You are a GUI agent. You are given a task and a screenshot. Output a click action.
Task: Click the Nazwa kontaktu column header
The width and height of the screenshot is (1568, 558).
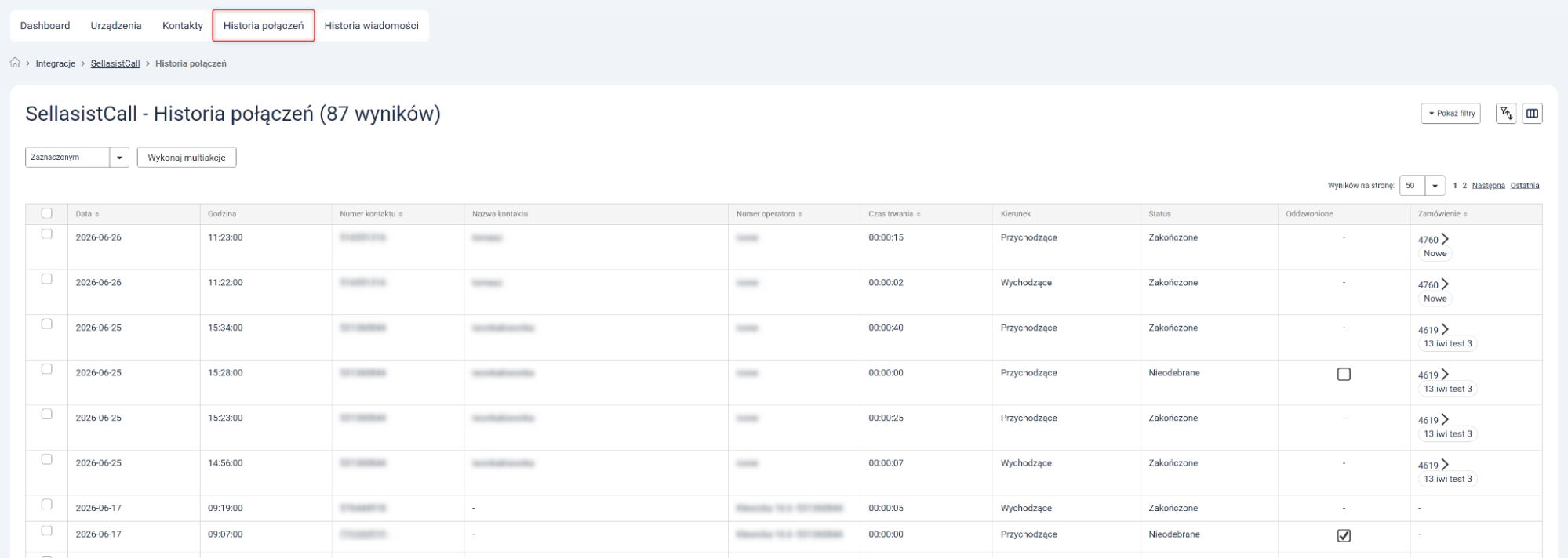point(500,214)
